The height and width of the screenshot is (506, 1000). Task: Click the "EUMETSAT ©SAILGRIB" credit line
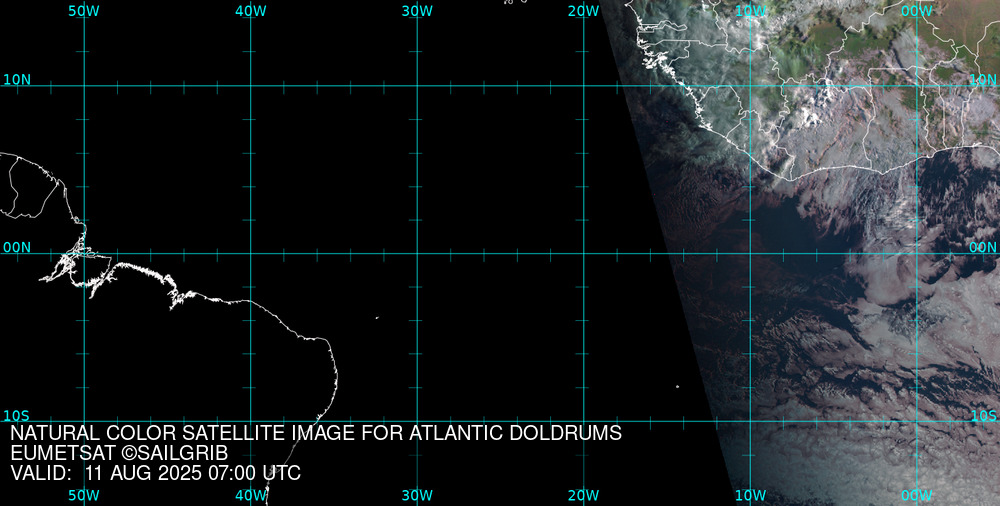point(119,453)
